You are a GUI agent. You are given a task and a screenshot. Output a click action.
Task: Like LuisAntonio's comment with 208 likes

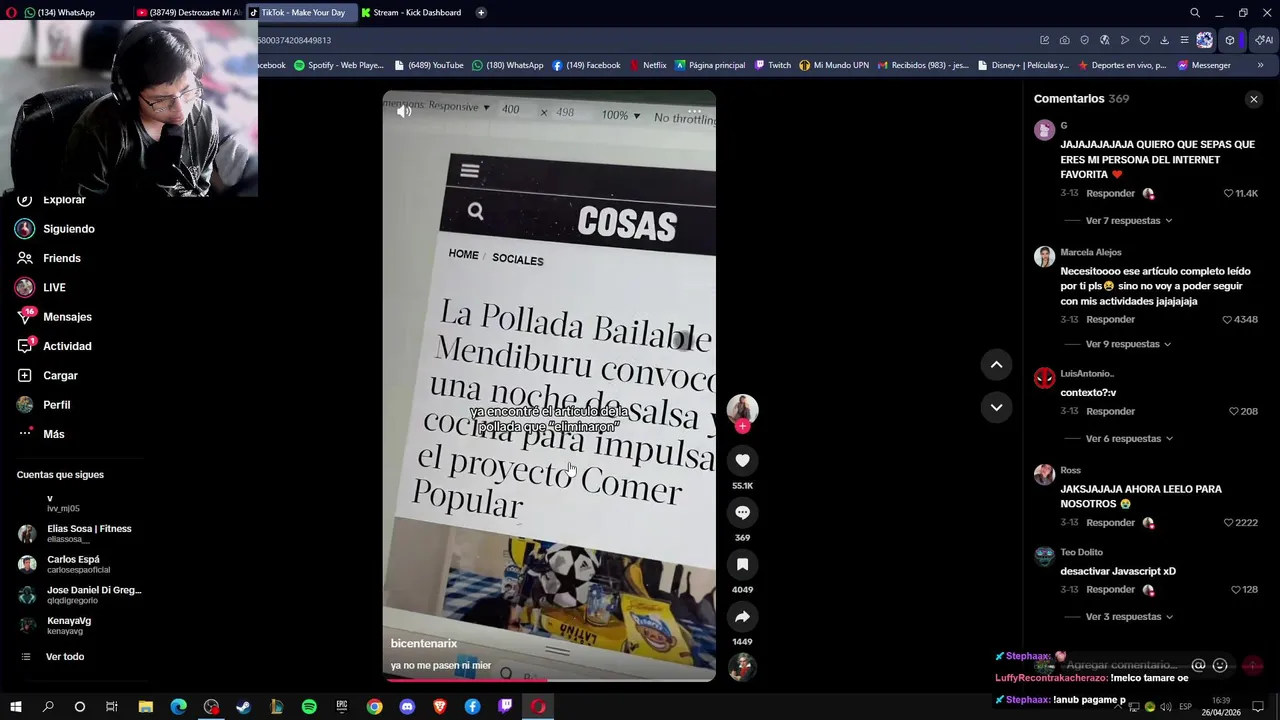[1234, 411]
